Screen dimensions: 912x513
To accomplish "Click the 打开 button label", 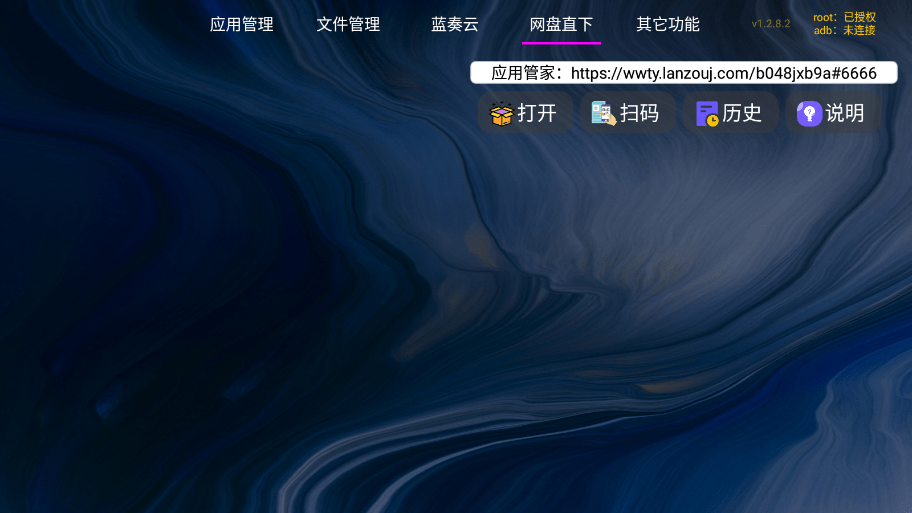I will click(537, 113).
